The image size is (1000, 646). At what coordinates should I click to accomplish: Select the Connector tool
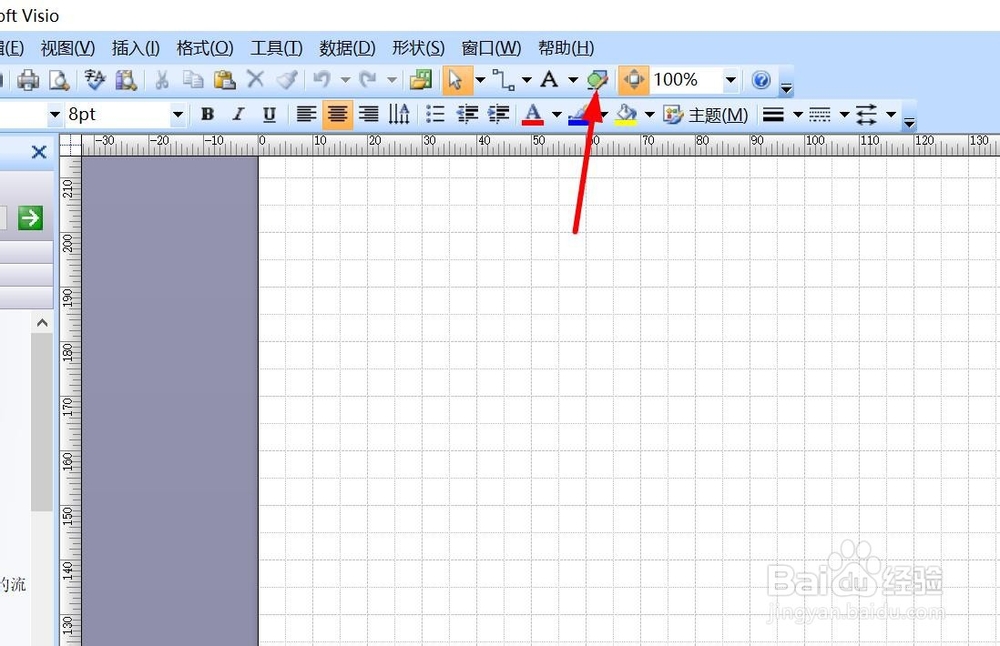pos(504,80)
